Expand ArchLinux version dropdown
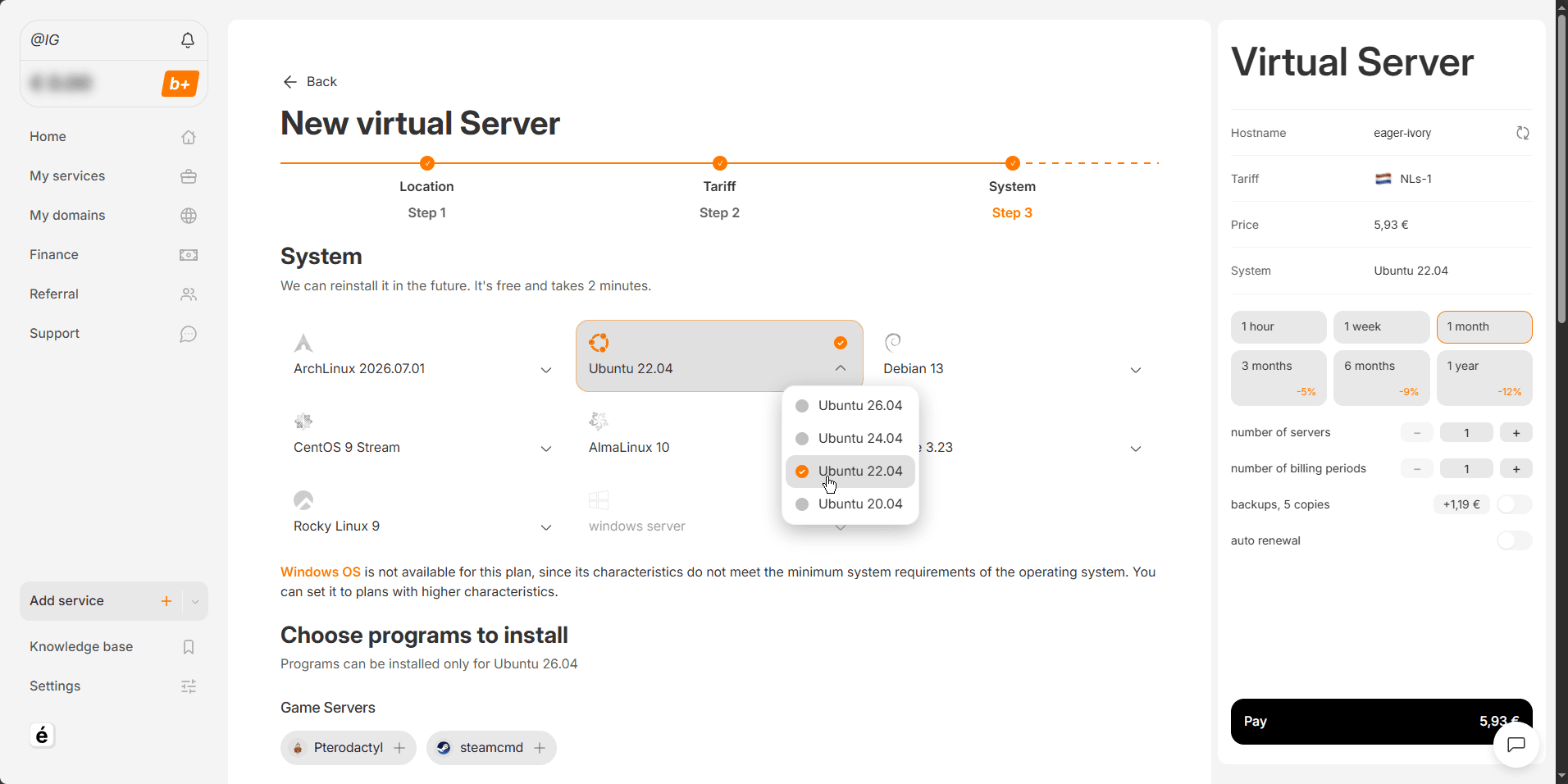Viewport: 1568px width, 784px height. point(546,371)
